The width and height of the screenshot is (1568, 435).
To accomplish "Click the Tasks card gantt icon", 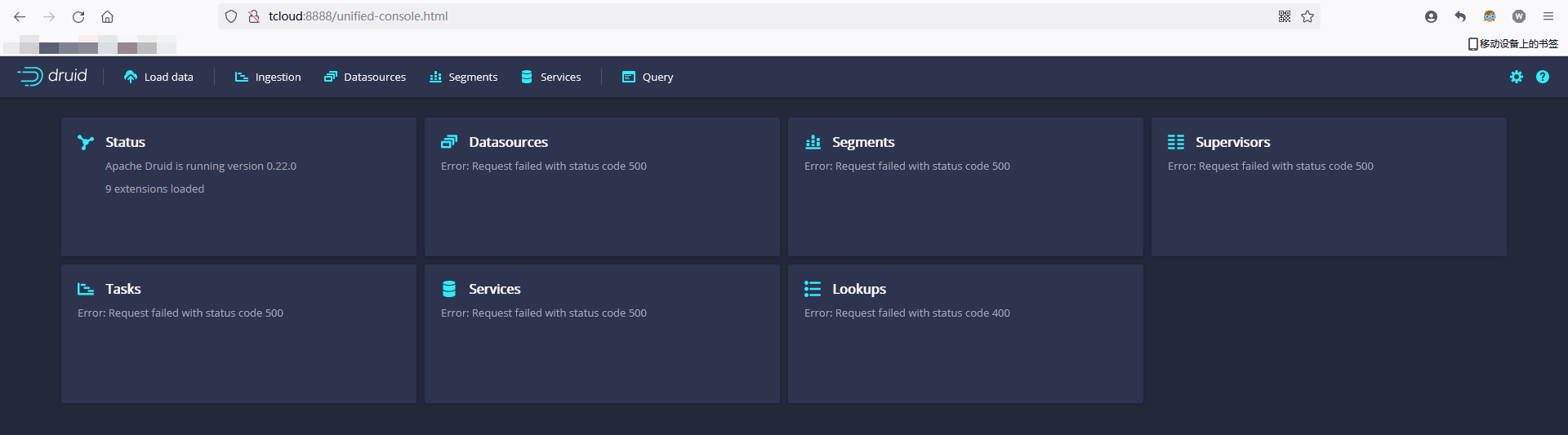I will pyautogui.click(x=86, y=289).
